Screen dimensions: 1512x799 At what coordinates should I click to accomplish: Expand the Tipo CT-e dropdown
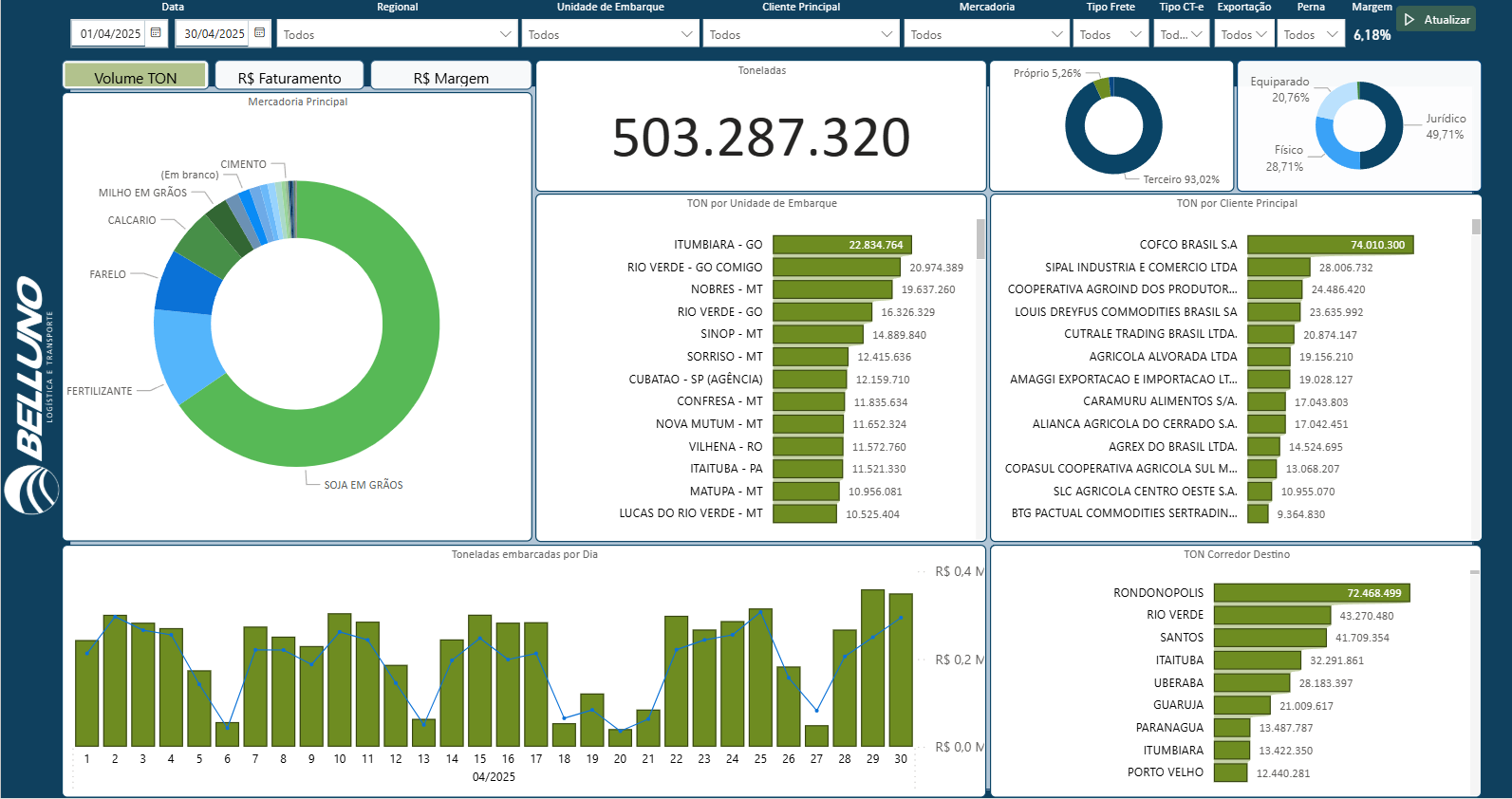(x=1182, y=34)
